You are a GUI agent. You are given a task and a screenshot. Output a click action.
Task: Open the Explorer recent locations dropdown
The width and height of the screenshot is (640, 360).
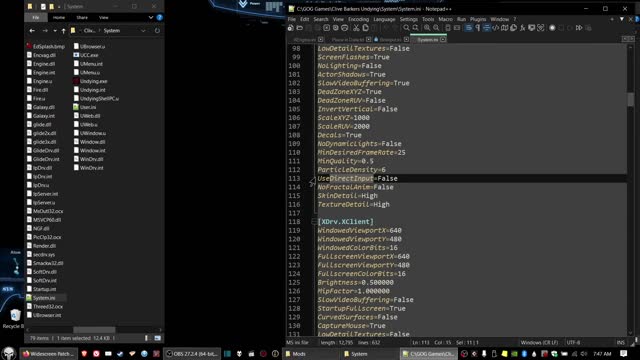(55, 31)
